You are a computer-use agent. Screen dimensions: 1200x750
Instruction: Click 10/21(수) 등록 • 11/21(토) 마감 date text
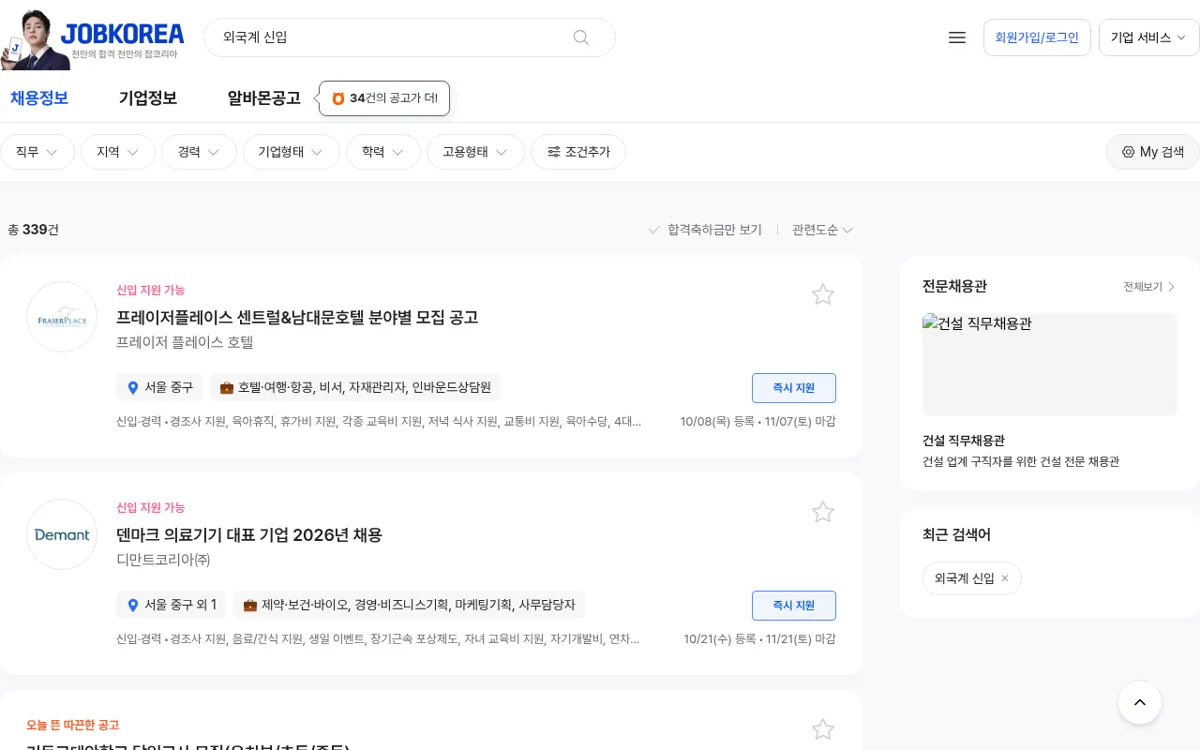760,639
